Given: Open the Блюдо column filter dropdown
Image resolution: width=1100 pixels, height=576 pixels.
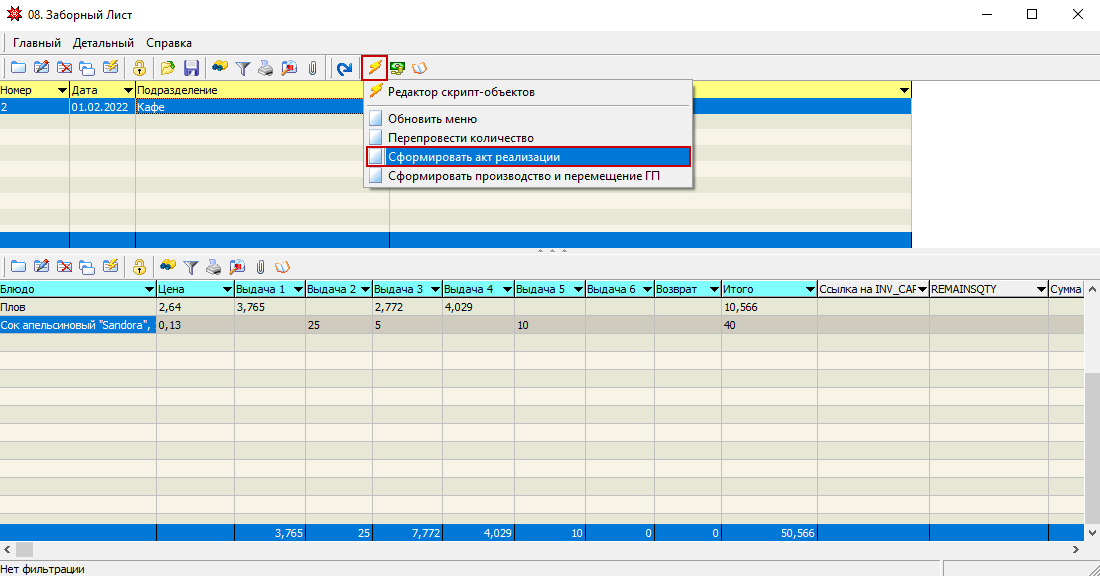Looking at the screenshot, I should coord(149,289).
